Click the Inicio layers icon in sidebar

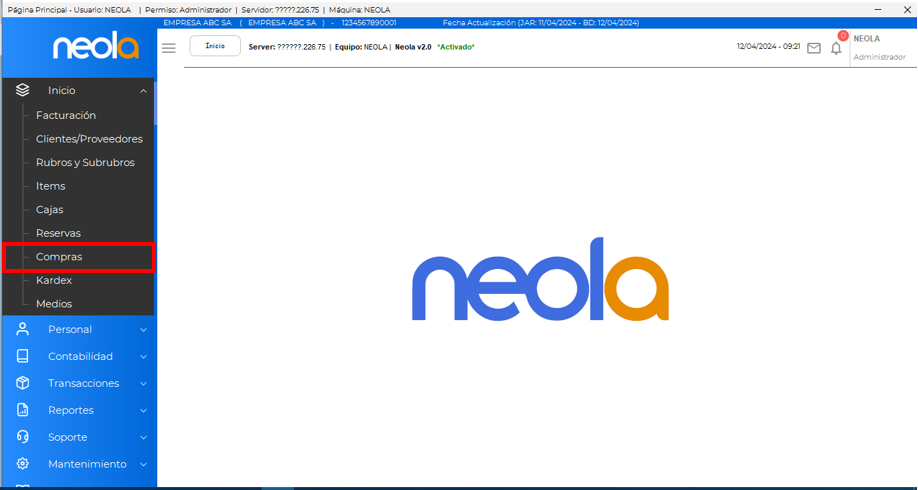(x=23, y=90)
